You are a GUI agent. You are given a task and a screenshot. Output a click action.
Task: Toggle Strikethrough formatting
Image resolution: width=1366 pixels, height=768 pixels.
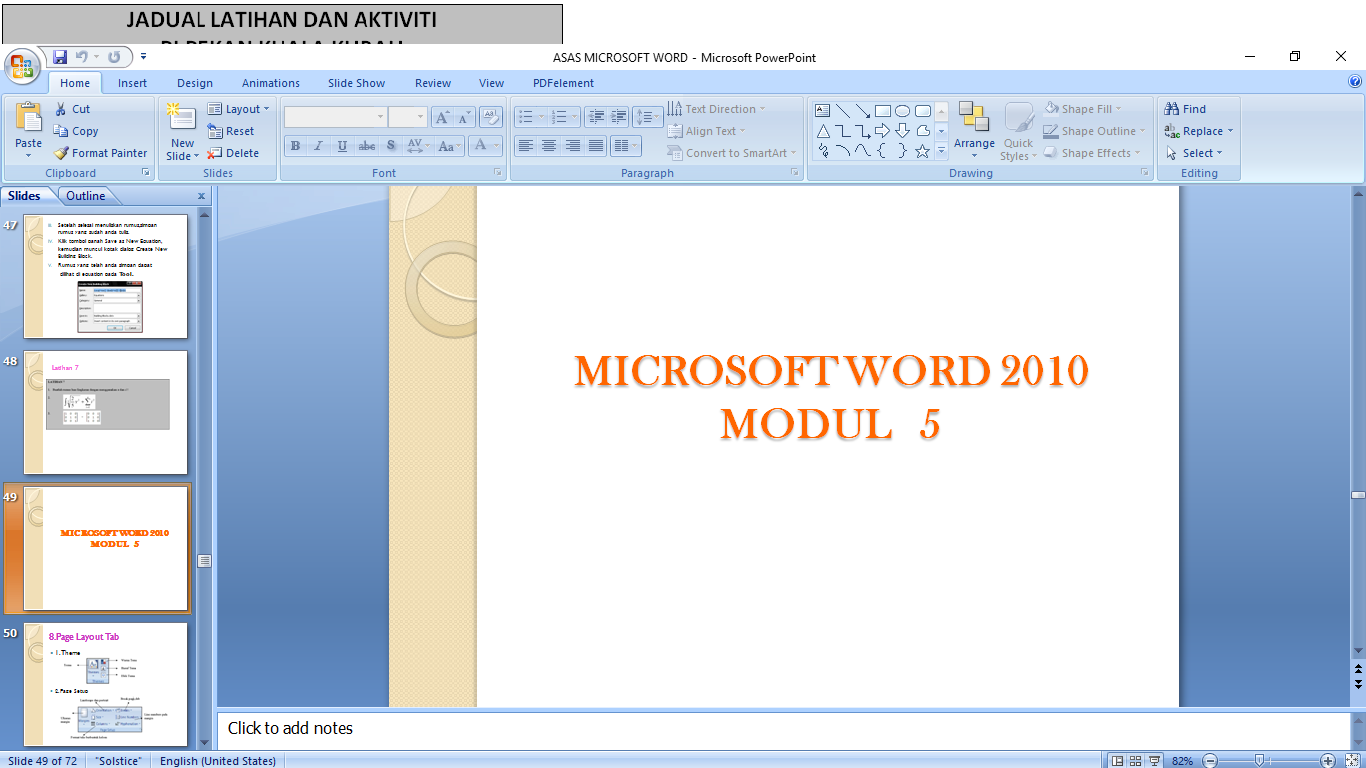pyautogui.click(x=367, y=146)
